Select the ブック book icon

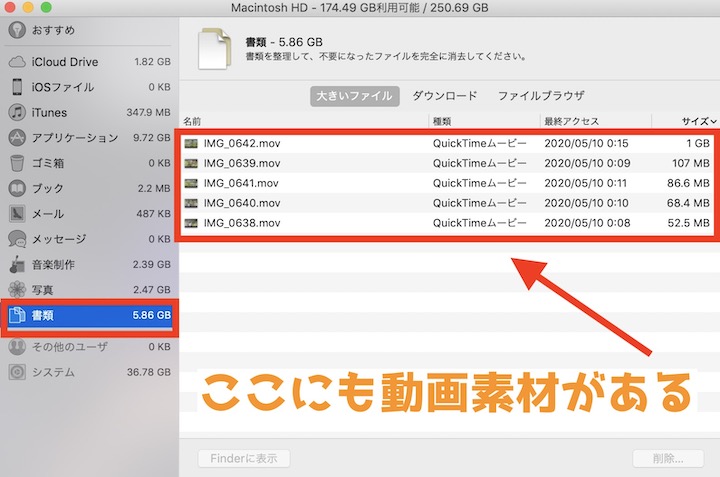17,188
